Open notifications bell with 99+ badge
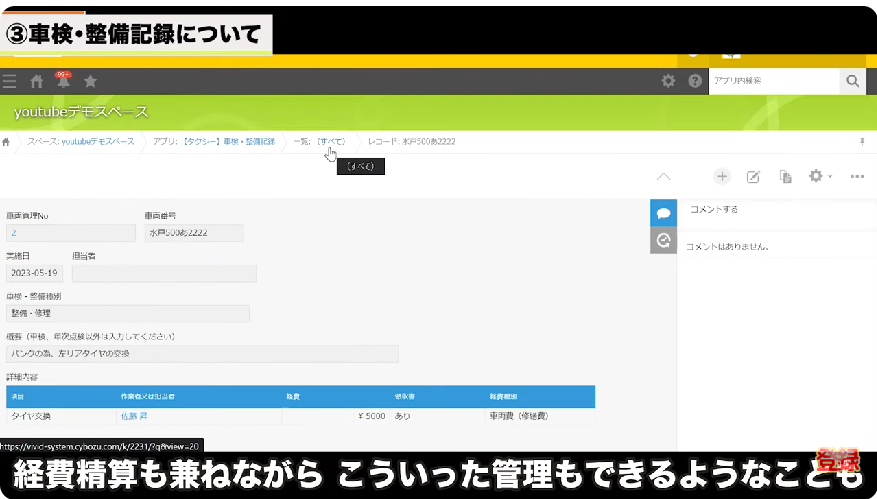877x499 pixels. pyautogui.click(x=63, y=81)
